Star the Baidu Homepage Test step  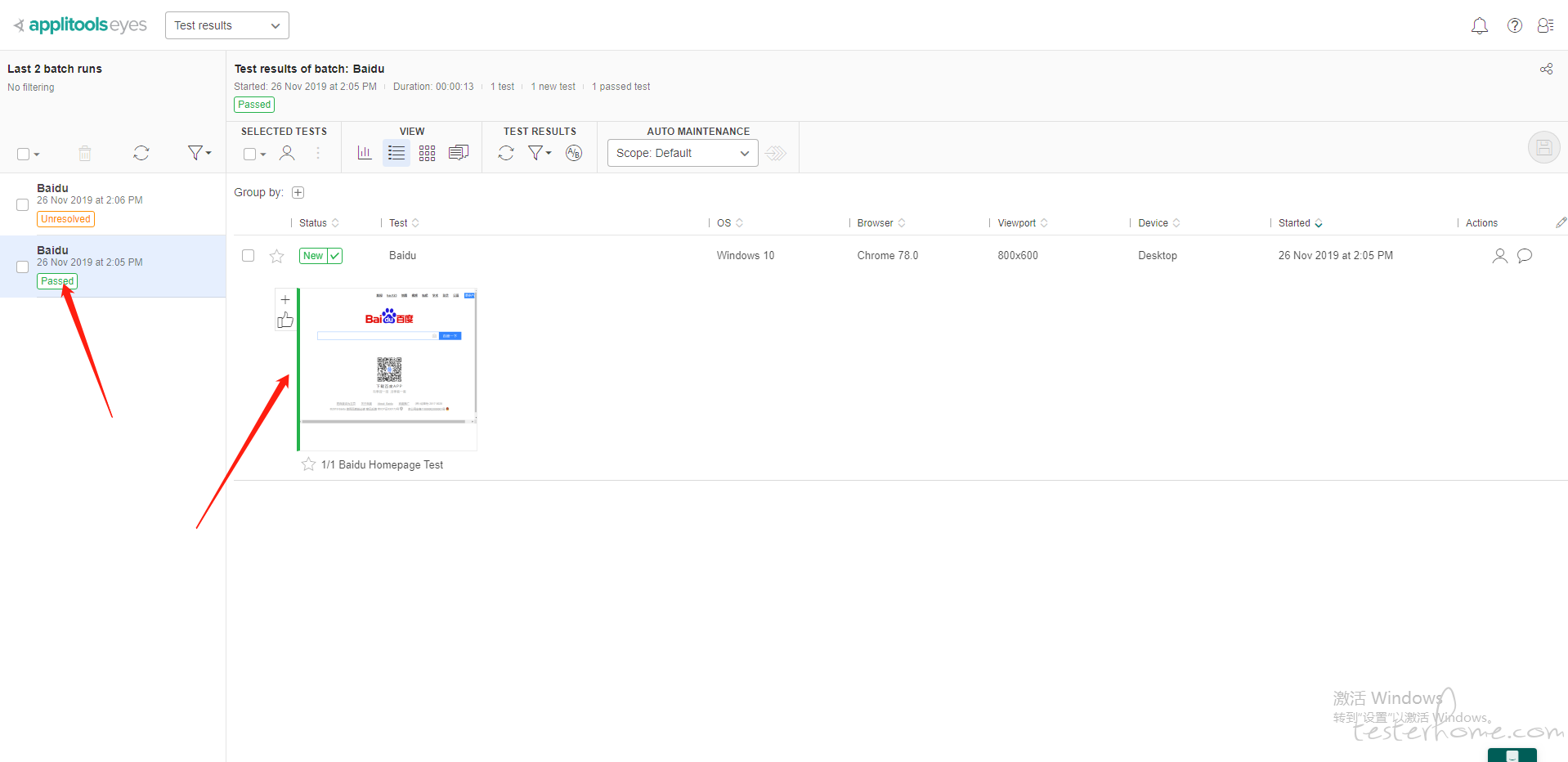tap(308, 464)
